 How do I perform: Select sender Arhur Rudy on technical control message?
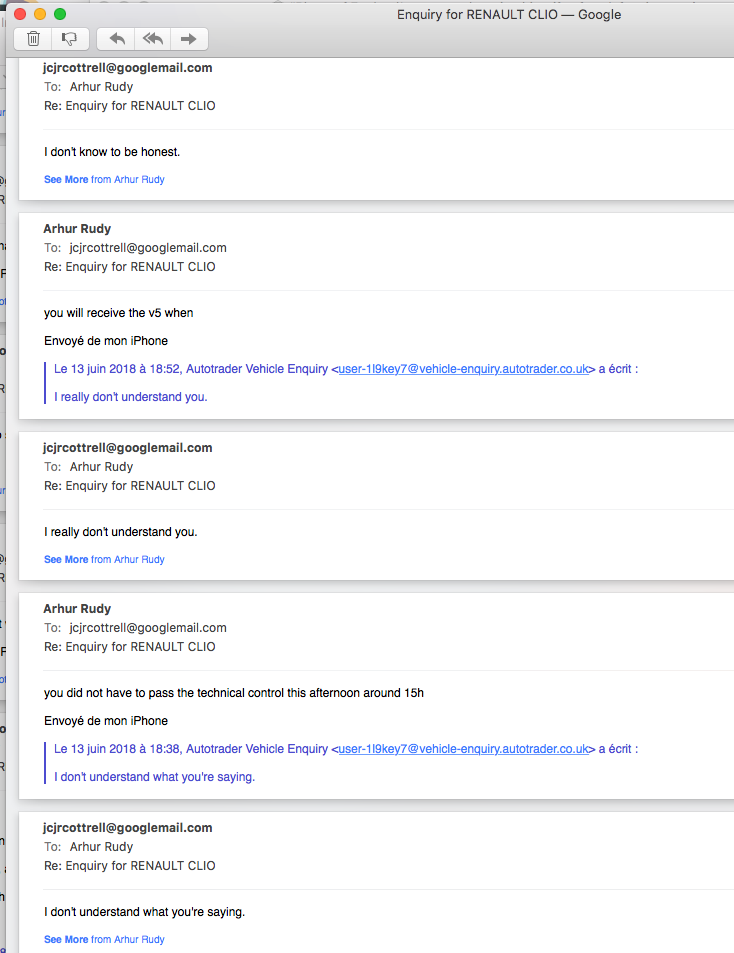point(77,609)
